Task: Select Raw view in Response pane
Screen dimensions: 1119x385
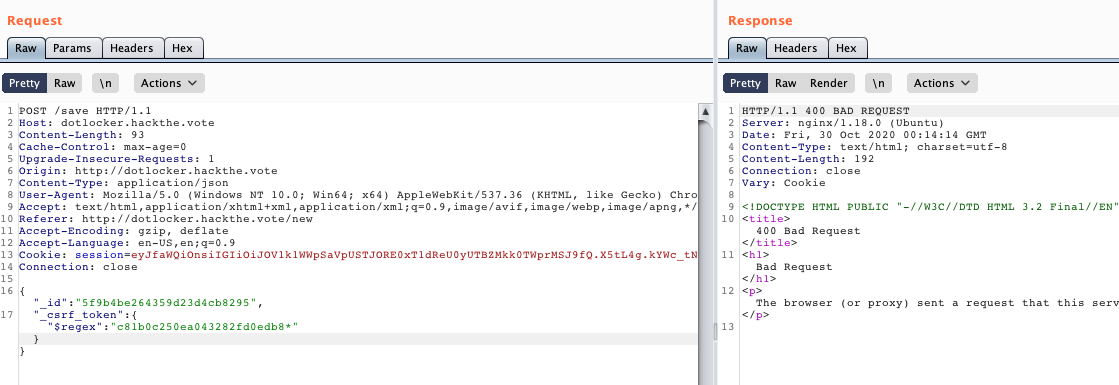Action: pyautogui.click(x=786, y=83)
